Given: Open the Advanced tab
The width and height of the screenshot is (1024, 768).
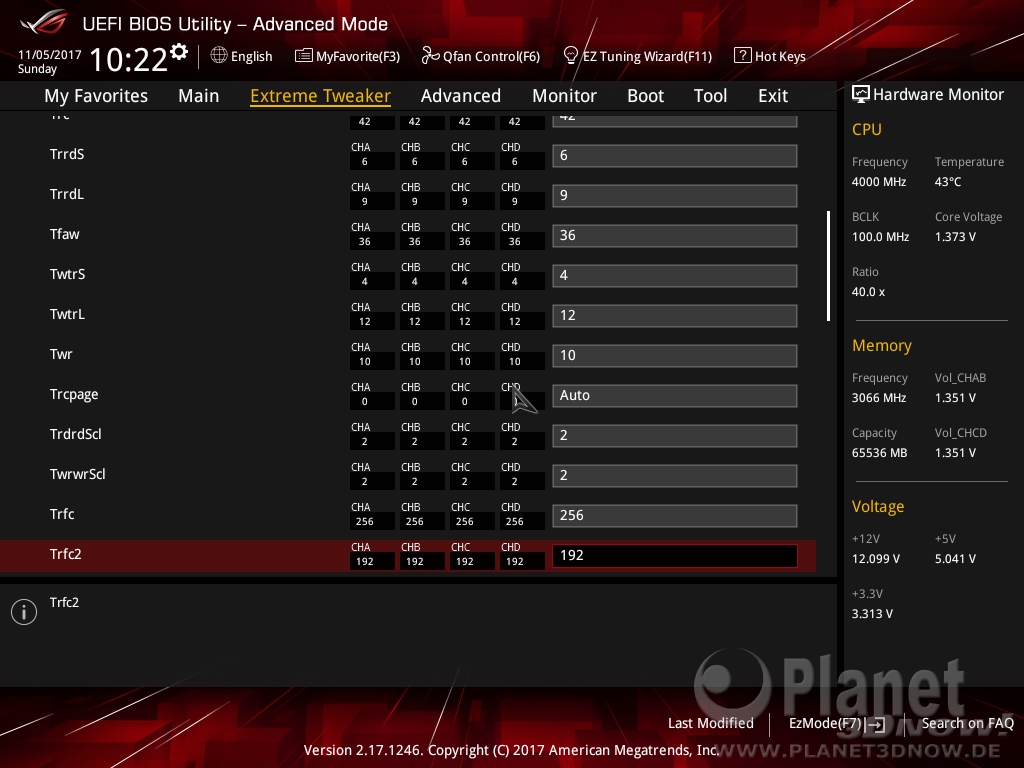Looking at the screenshot, I should pos(460,96).
